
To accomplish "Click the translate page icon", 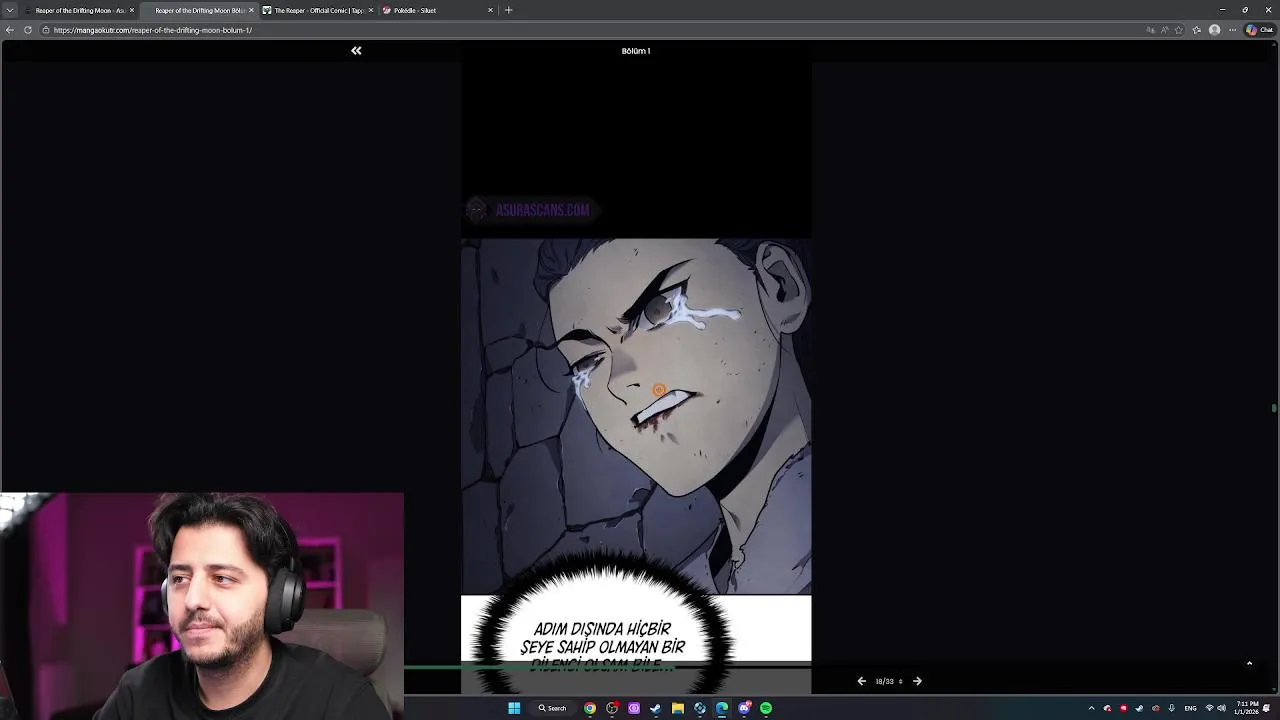I will (x=1151, y=30).
